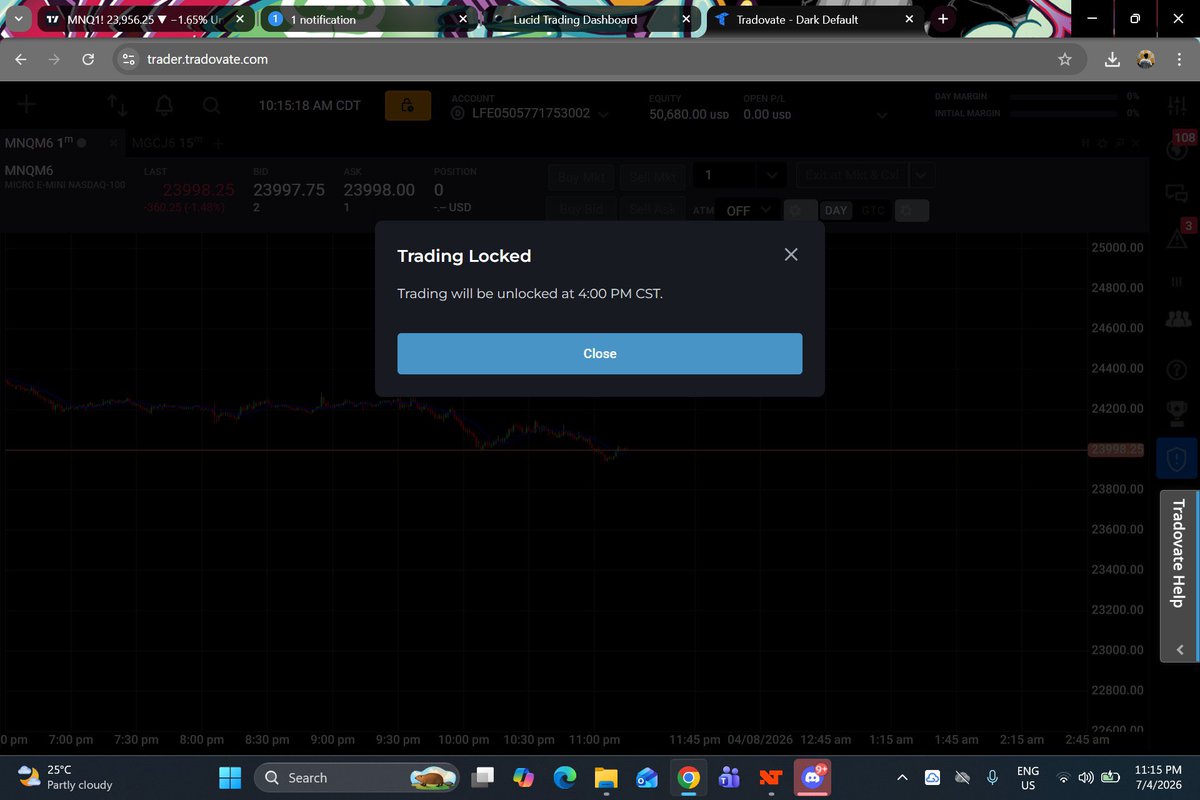Image resolution: width=1200 pixels, height=800 pixels.
Task: Switch to the MGCJ6 15m chart tab
Action: (x=166, y=143)
